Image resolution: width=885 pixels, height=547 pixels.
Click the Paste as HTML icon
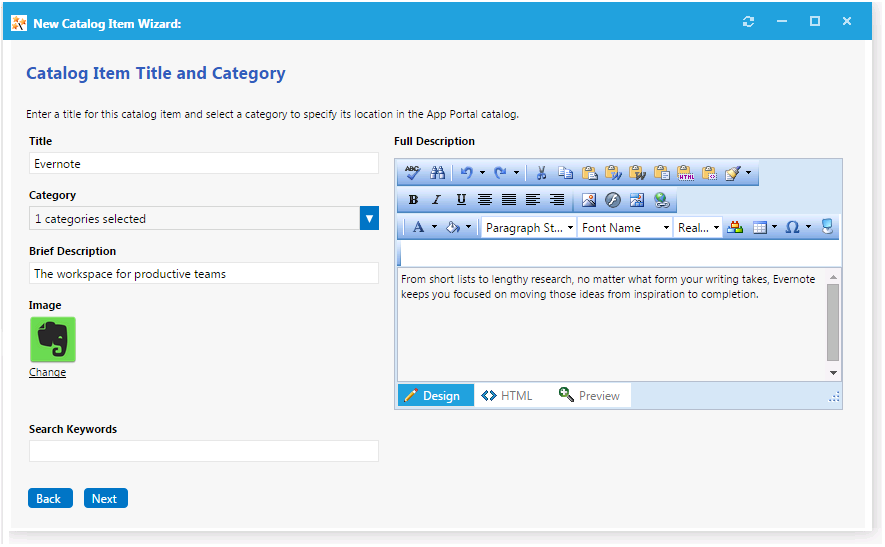pyautogui.click(x=685, y=173)
